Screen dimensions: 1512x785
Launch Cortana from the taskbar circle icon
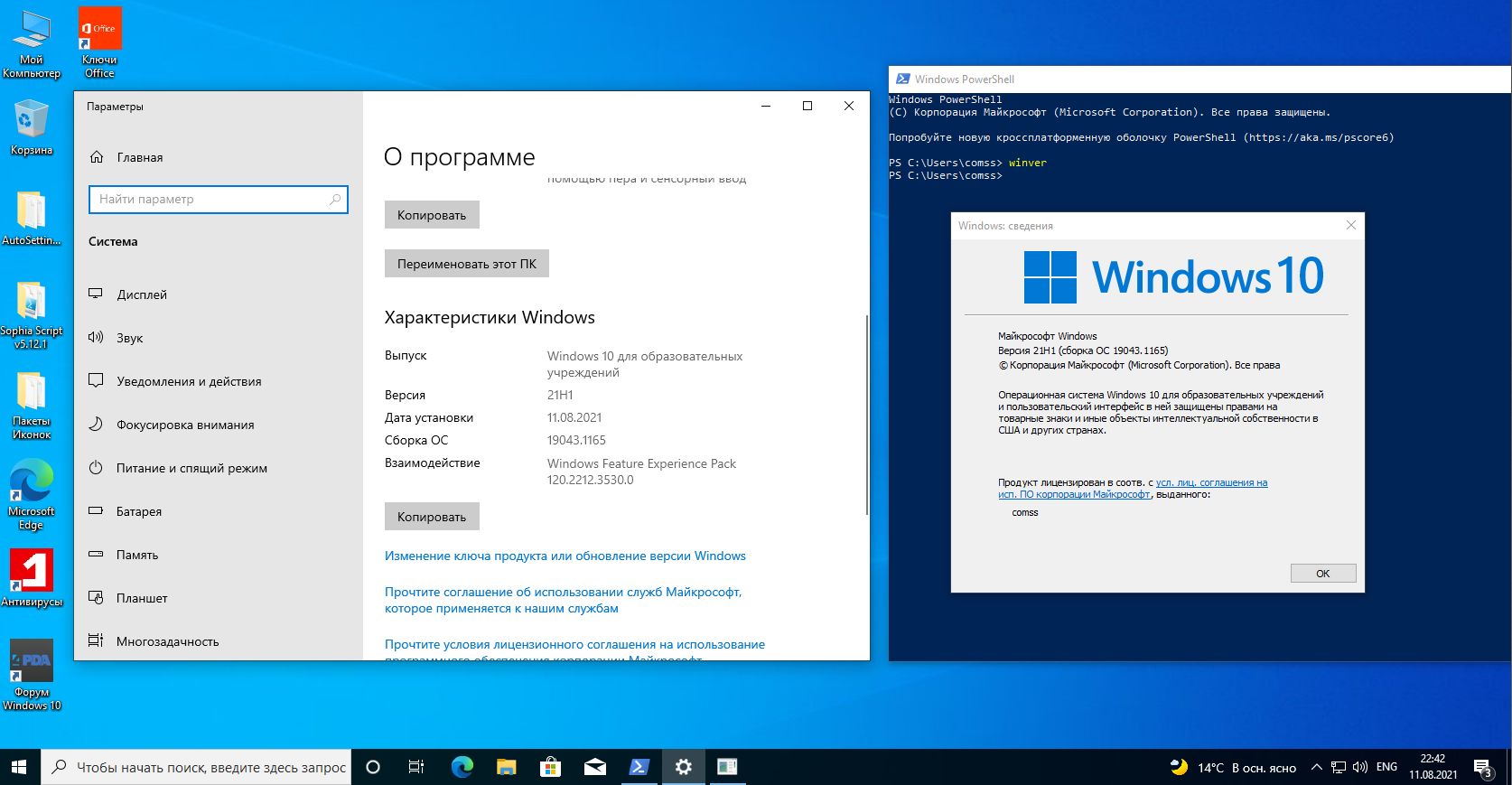[x=372, y=767]
